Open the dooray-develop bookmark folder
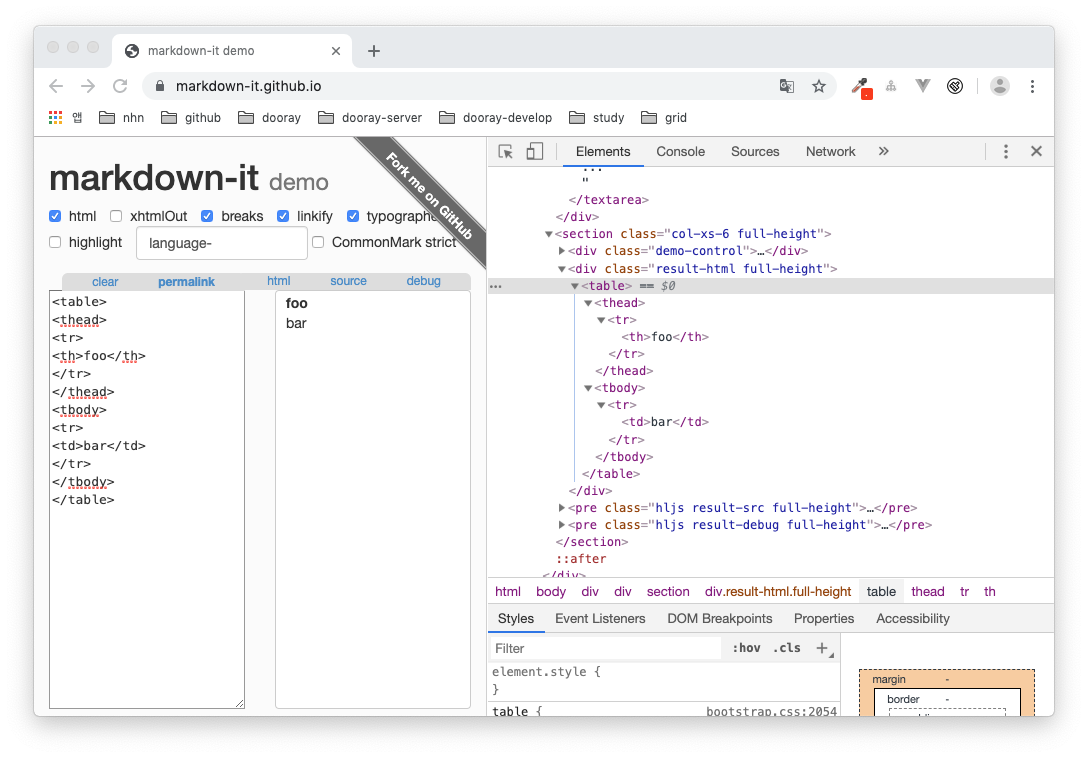Image resolution: width=1088 pixels, height=758 pixels. tap(495, 118)
